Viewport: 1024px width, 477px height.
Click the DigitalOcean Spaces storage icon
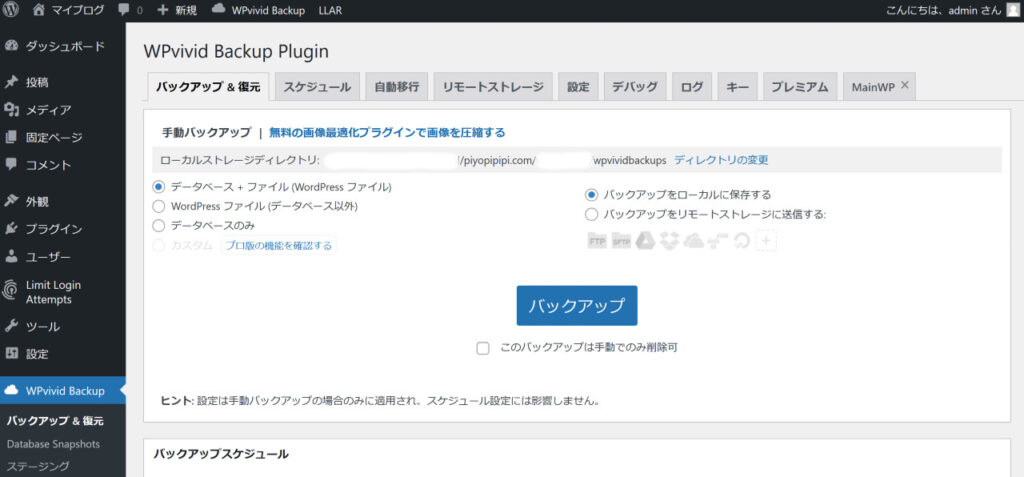(741, 242)
